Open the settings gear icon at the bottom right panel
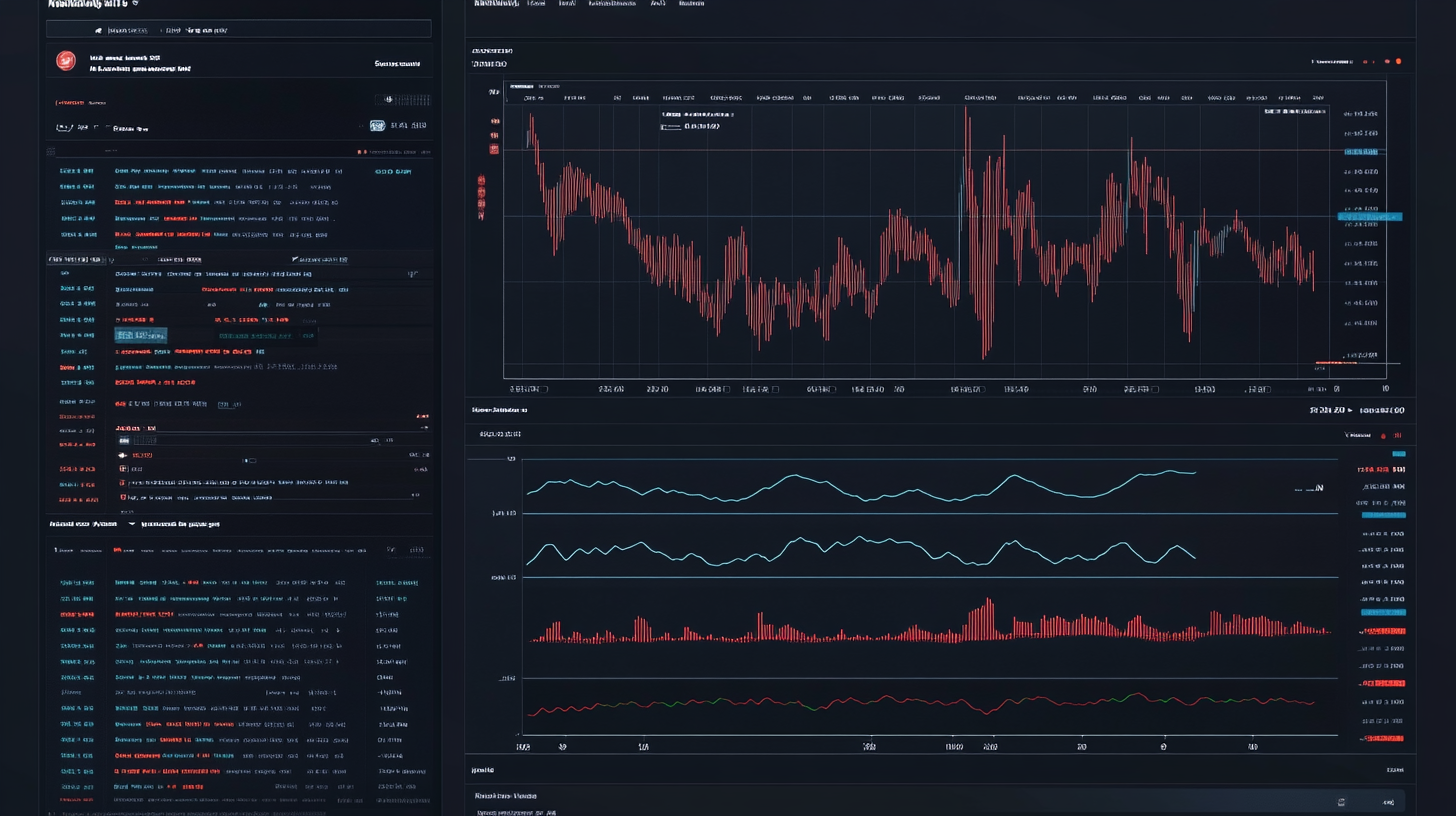Screen dimensions: 1456x816 1342,801
